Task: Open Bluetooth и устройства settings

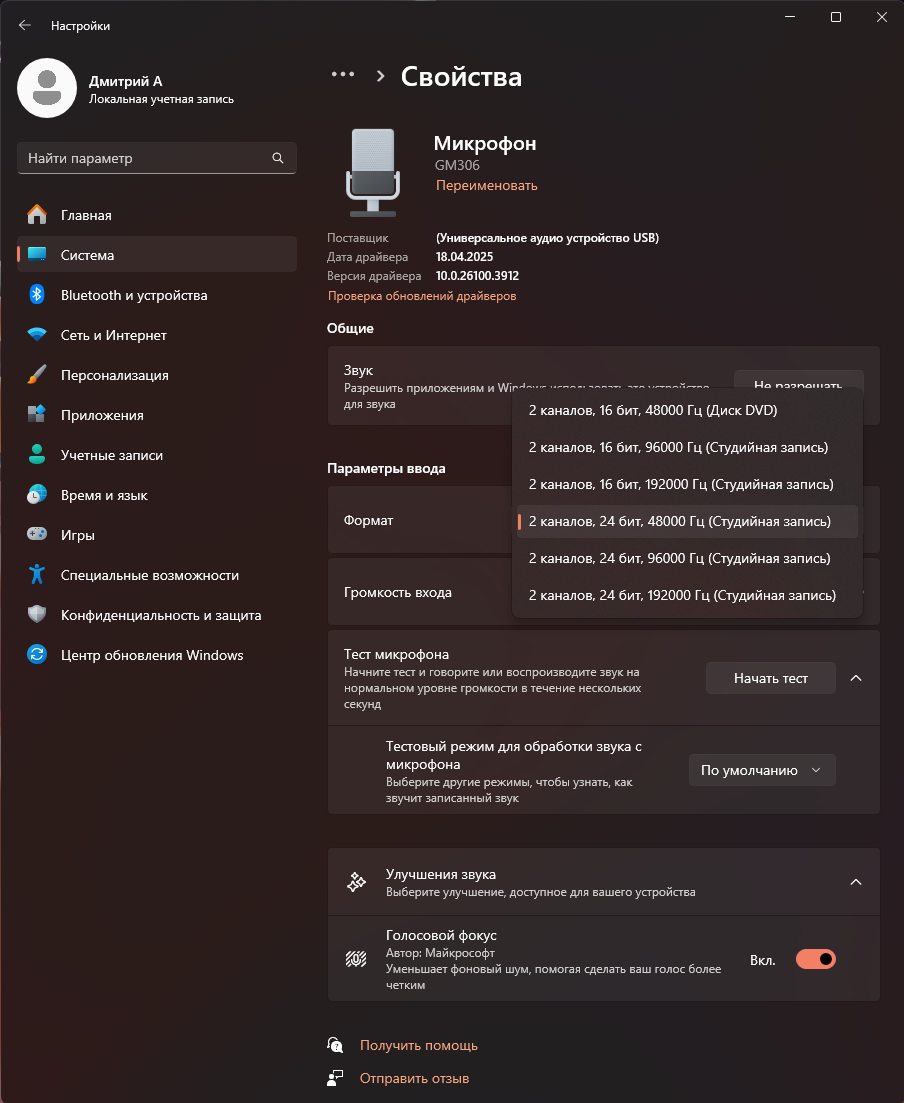Action: 134,295
